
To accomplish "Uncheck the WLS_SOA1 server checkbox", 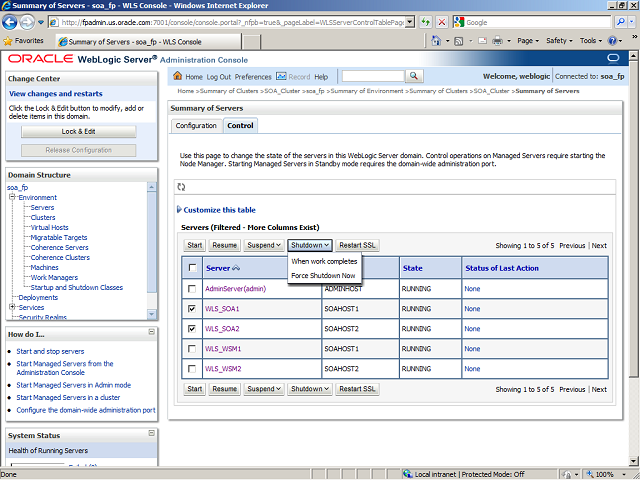I will point(192,309).
